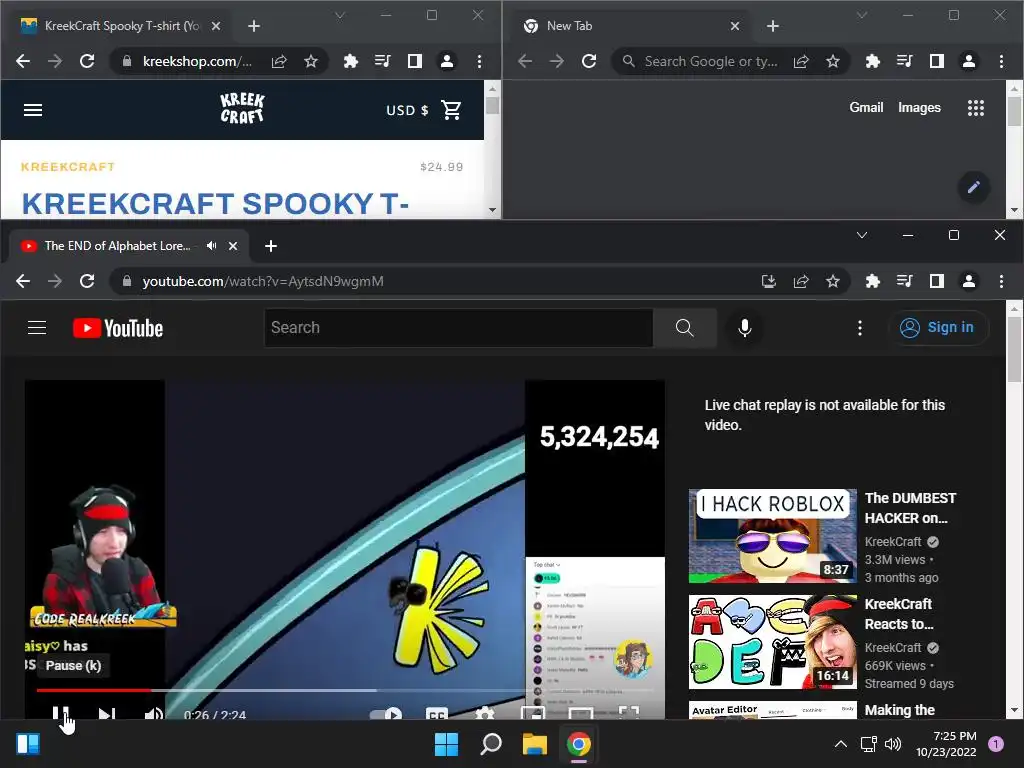The image size is (1024, 768).
Task: Search YouTube with voice microphone
Action: tap(744, 328)
